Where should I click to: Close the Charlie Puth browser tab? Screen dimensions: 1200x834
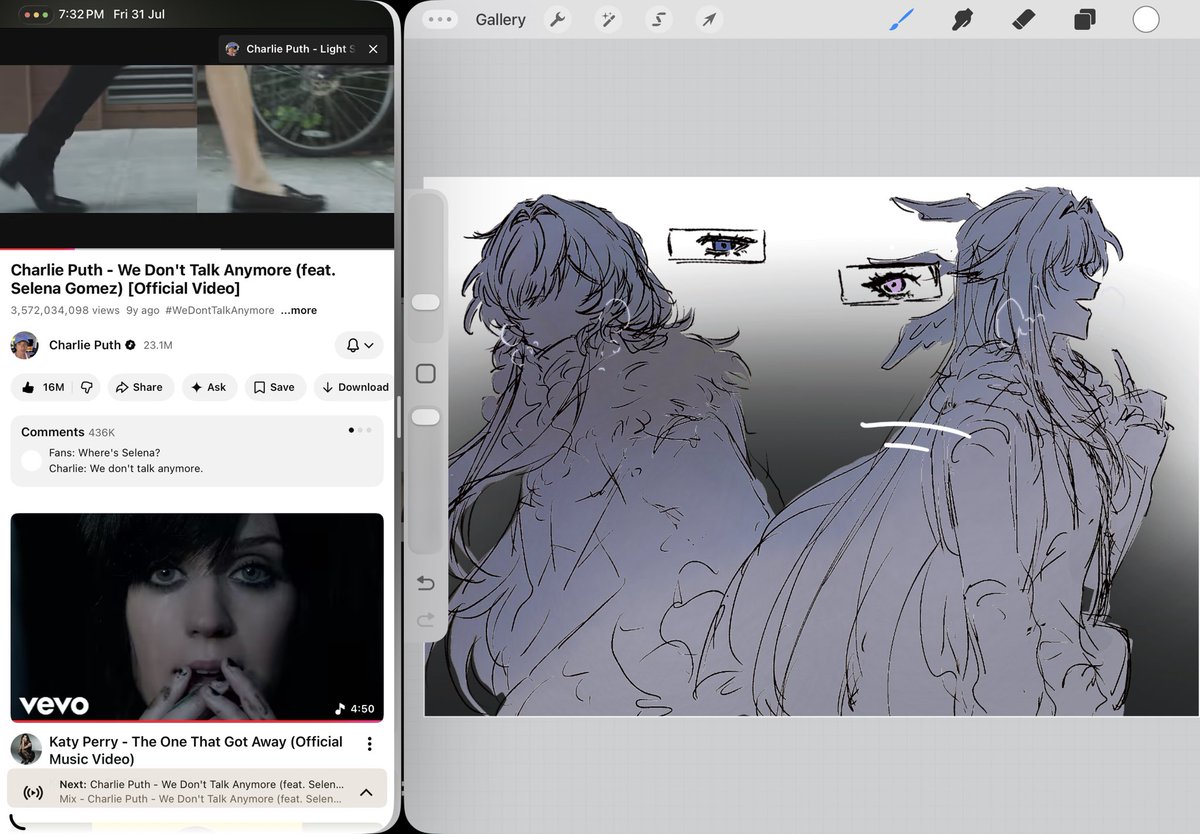(x=373, y=49)
